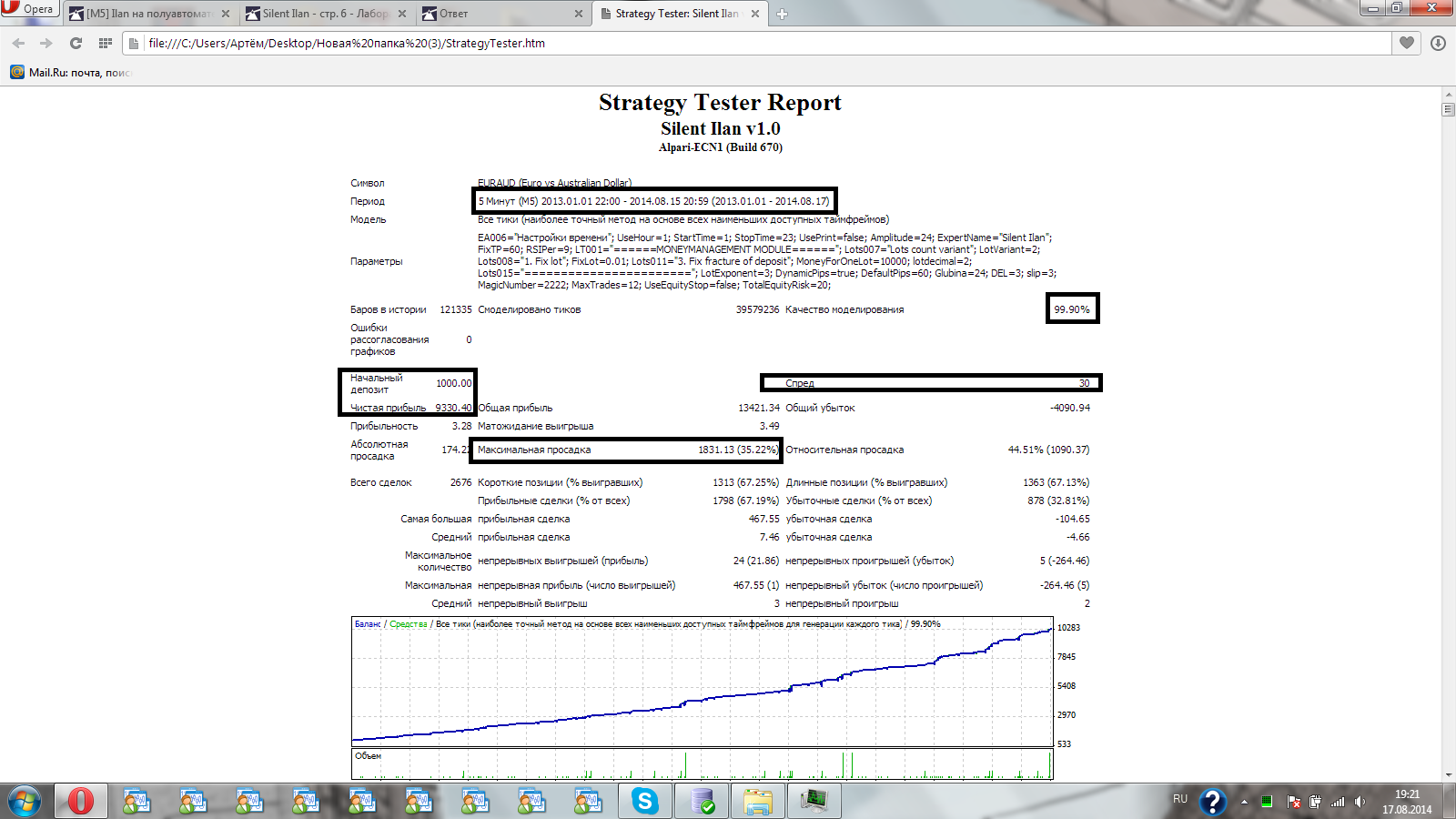Viewport: 1456px width, 819px height.
Task: Reload the Strategy Tester page
Action: (76, 43)
